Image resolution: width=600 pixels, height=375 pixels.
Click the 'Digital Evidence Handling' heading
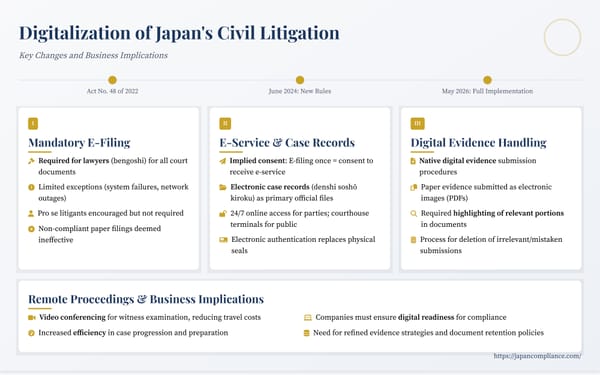pyautogui.click(x=478, y=143)
